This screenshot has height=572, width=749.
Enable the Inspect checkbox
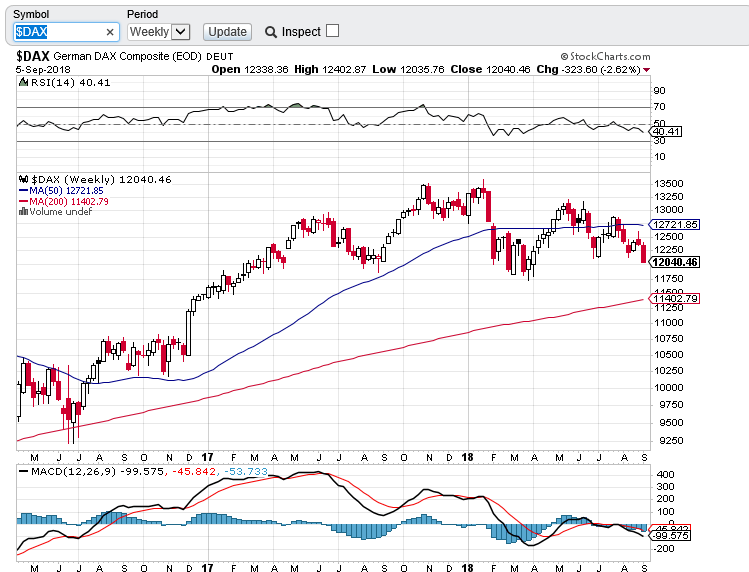332,31
